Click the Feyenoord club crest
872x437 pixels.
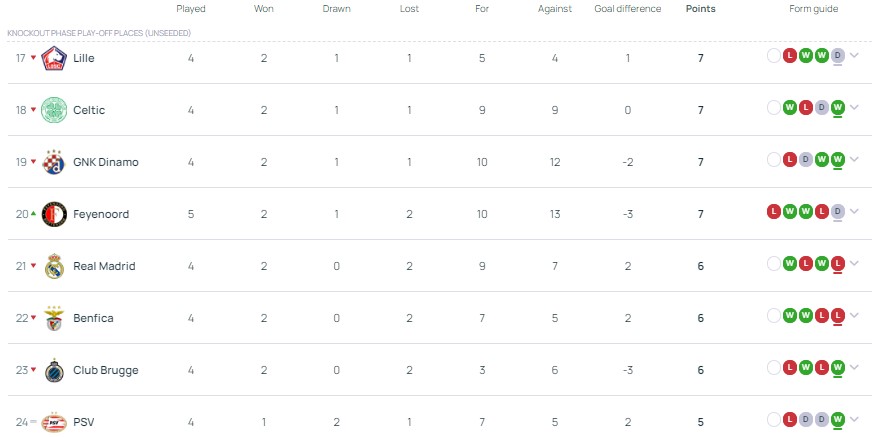pyautogui.click(x=54, y=214)
